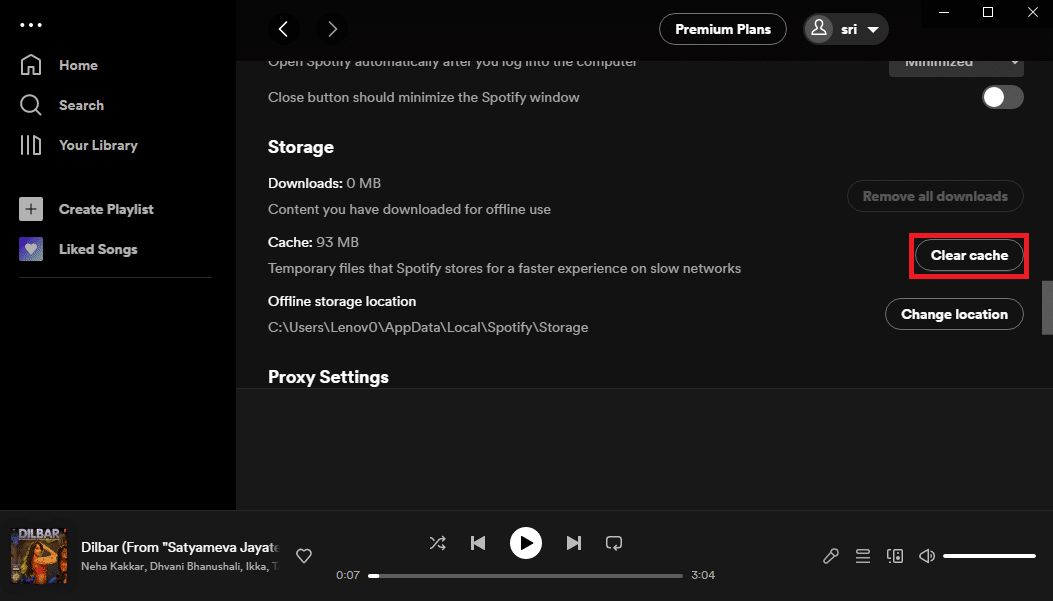Click the Create Playlist plus icon
The width and height of the screenshot is (1053, 601).
(x=31, y=210)
